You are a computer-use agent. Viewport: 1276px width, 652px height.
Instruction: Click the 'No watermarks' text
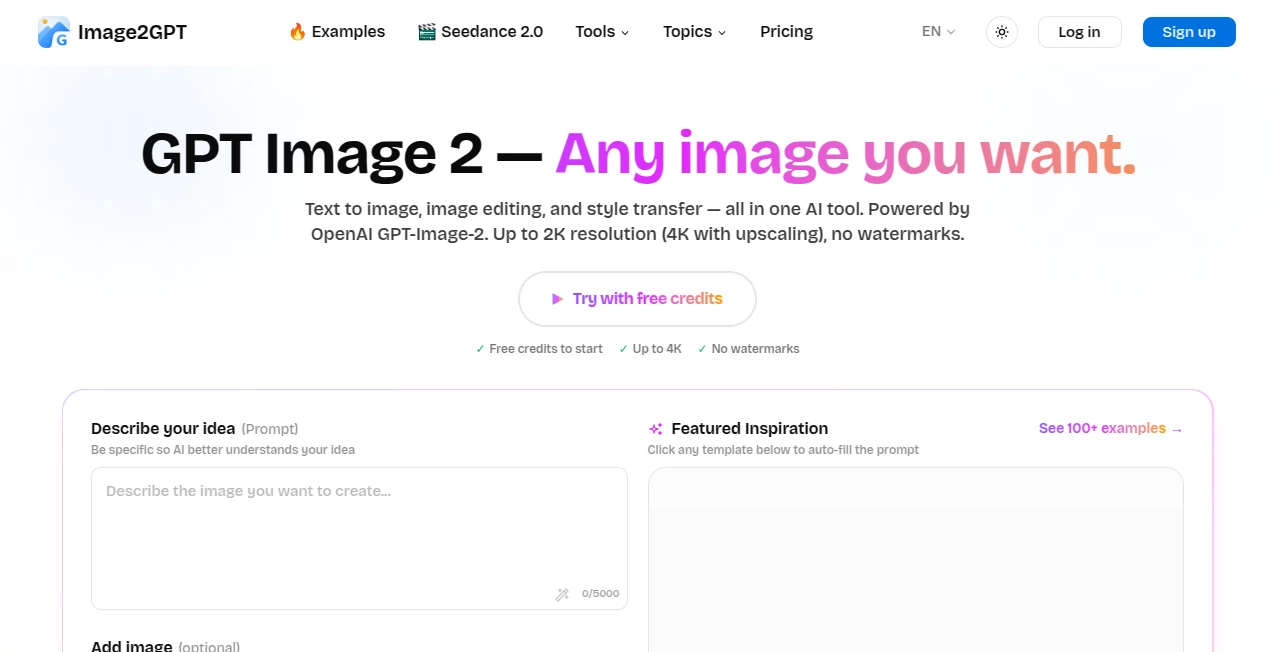(x=756, y=349)
